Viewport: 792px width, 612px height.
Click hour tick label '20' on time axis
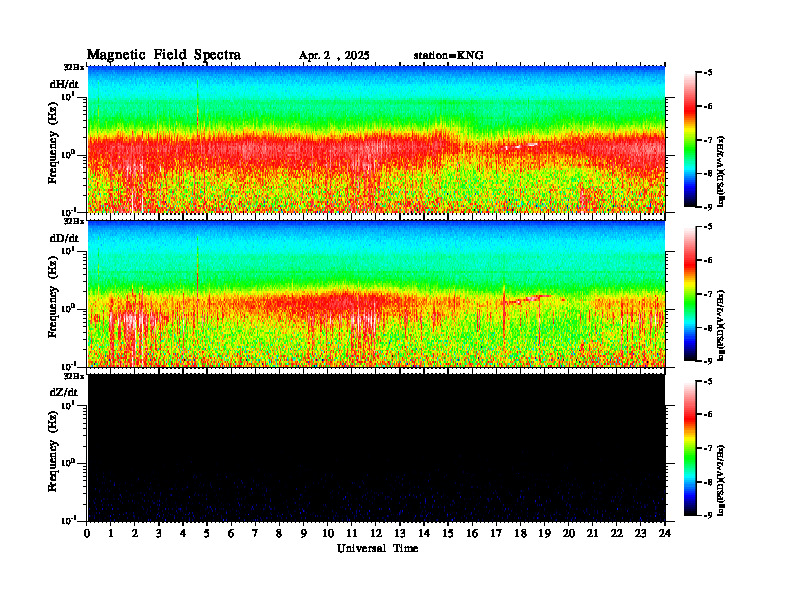pyautogui.click(x=569, y=533)
